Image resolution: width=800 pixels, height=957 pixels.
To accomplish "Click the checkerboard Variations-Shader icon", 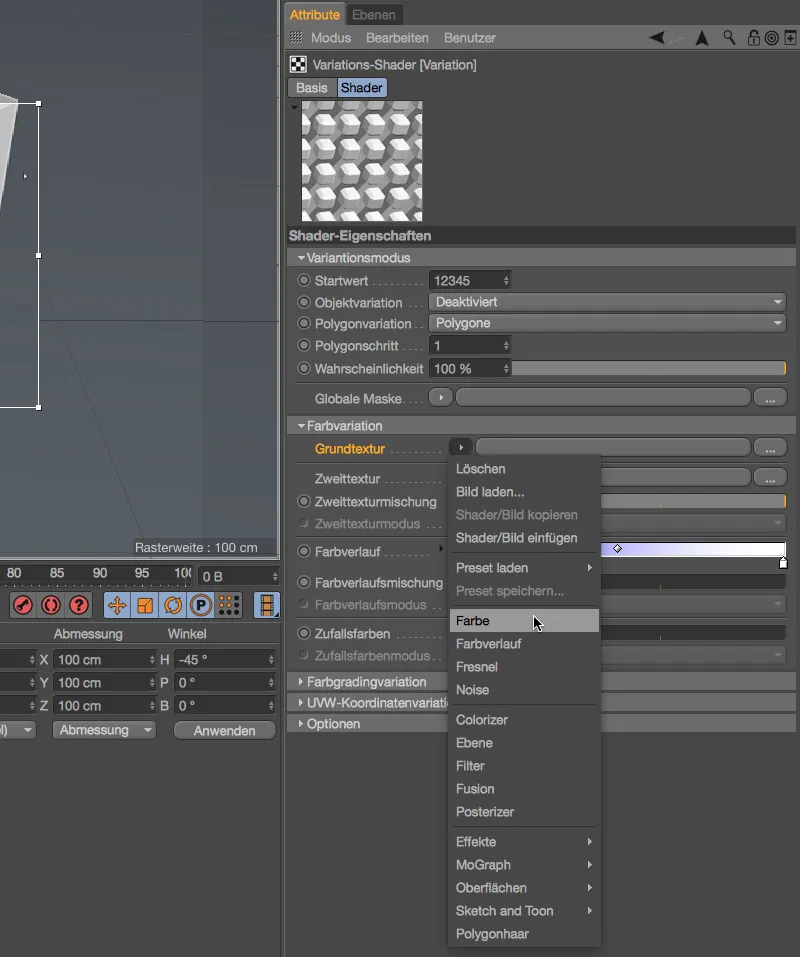I will tap(297, 63).
